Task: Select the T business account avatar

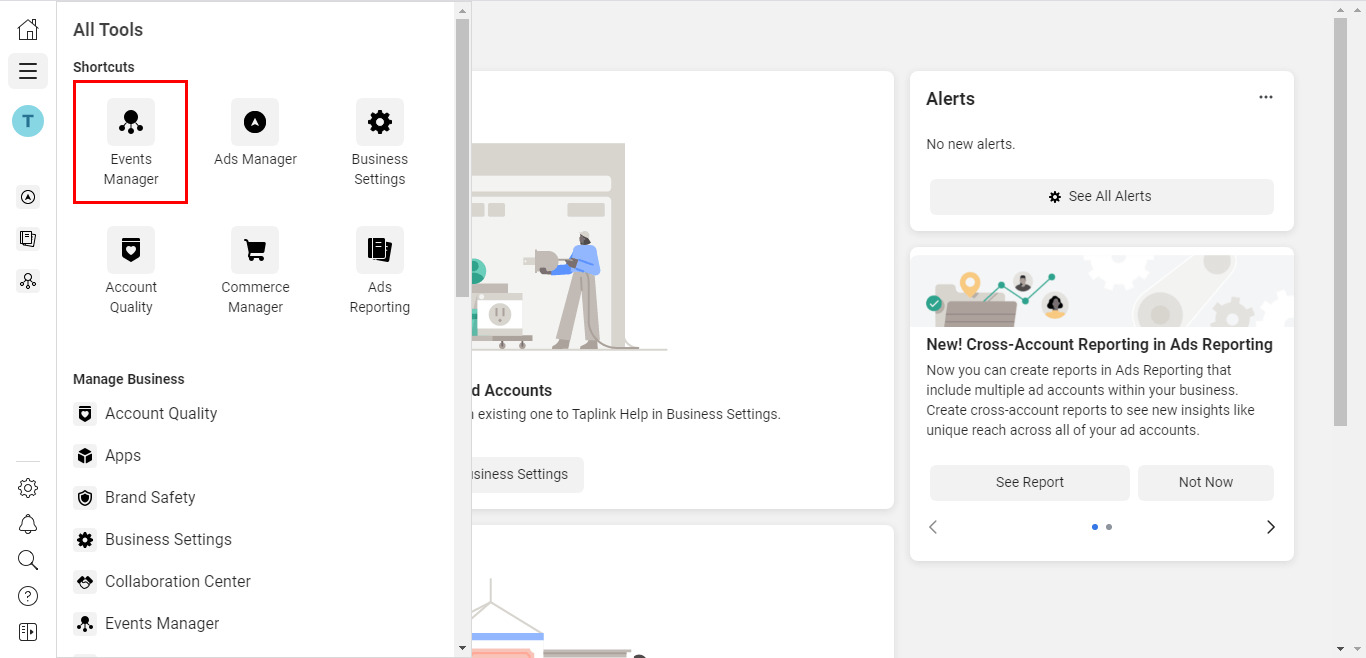Action: pyautogui.click(x=28, y=121)
